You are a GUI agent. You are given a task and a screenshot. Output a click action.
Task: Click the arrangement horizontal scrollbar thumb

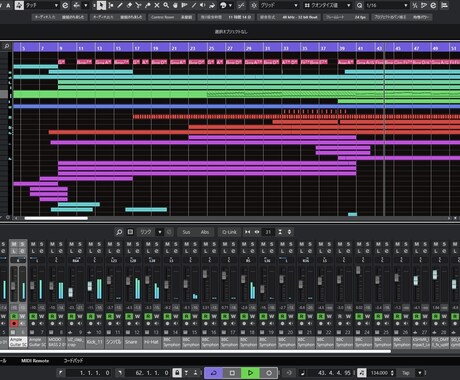point(56,218)
